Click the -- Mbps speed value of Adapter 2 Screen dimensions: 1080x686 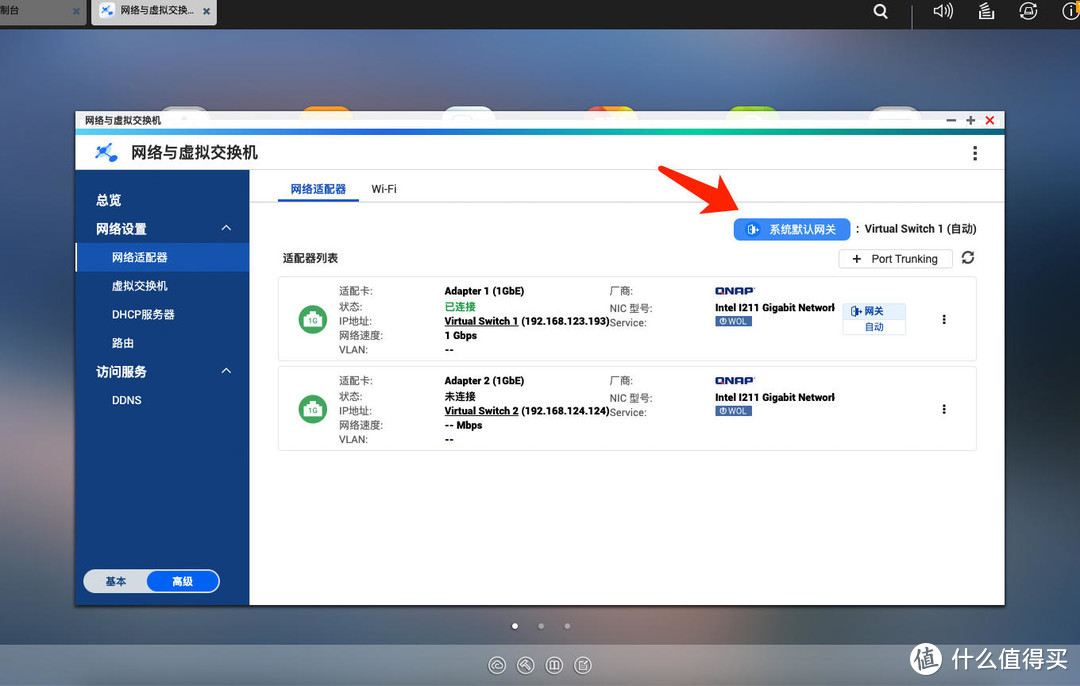tap(463, 425)
